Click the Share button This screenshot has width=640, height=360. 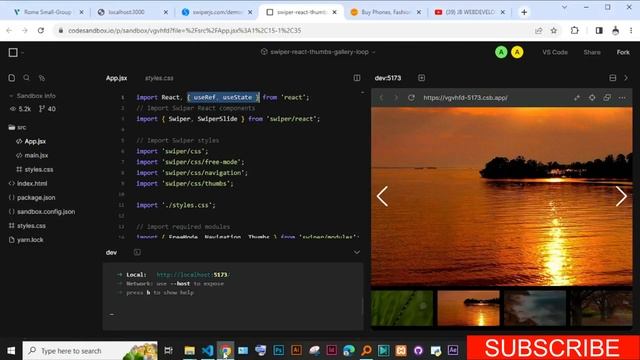point(592,52)
